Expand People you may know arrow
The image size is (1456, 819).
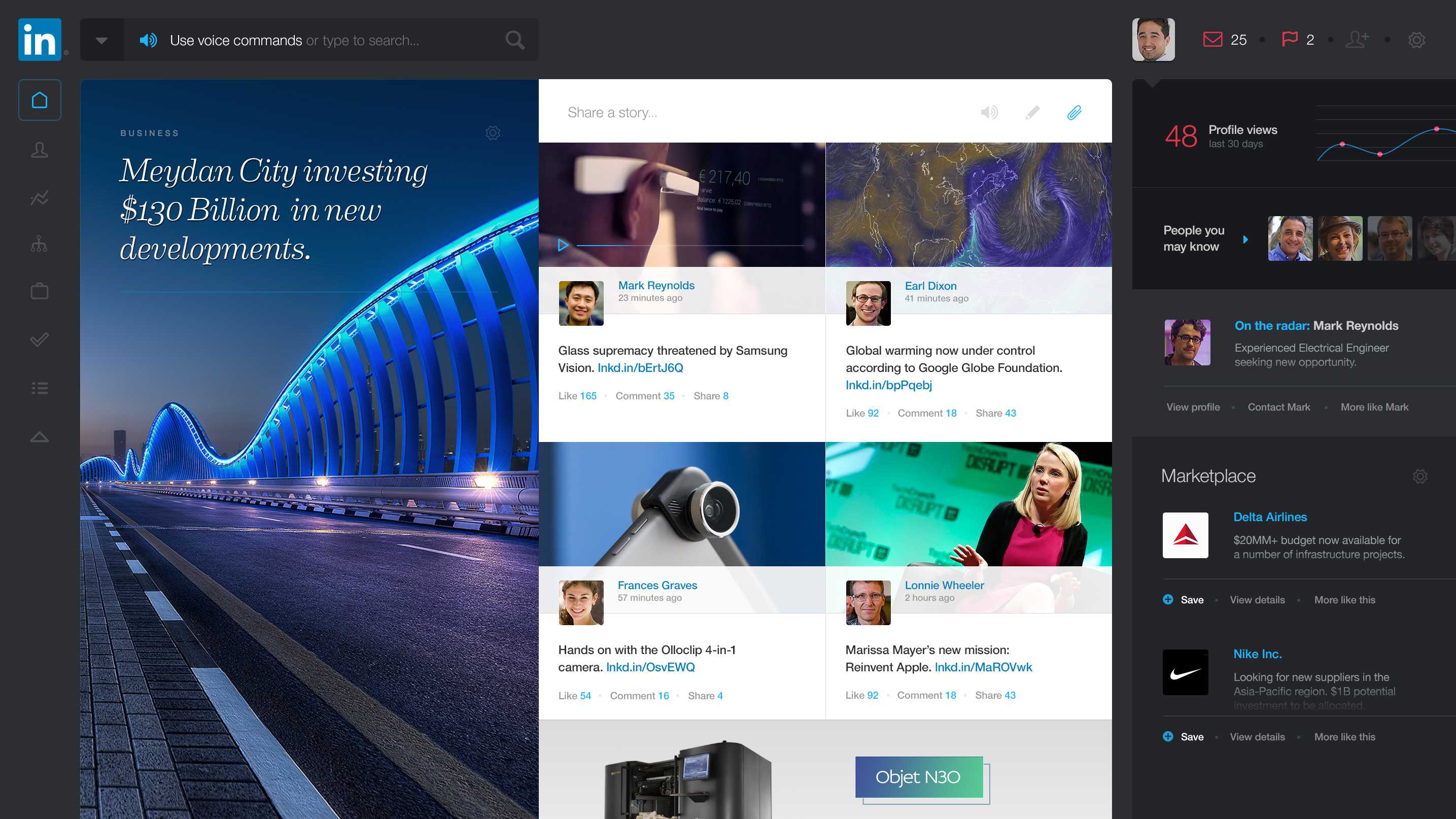point(1245,239)
